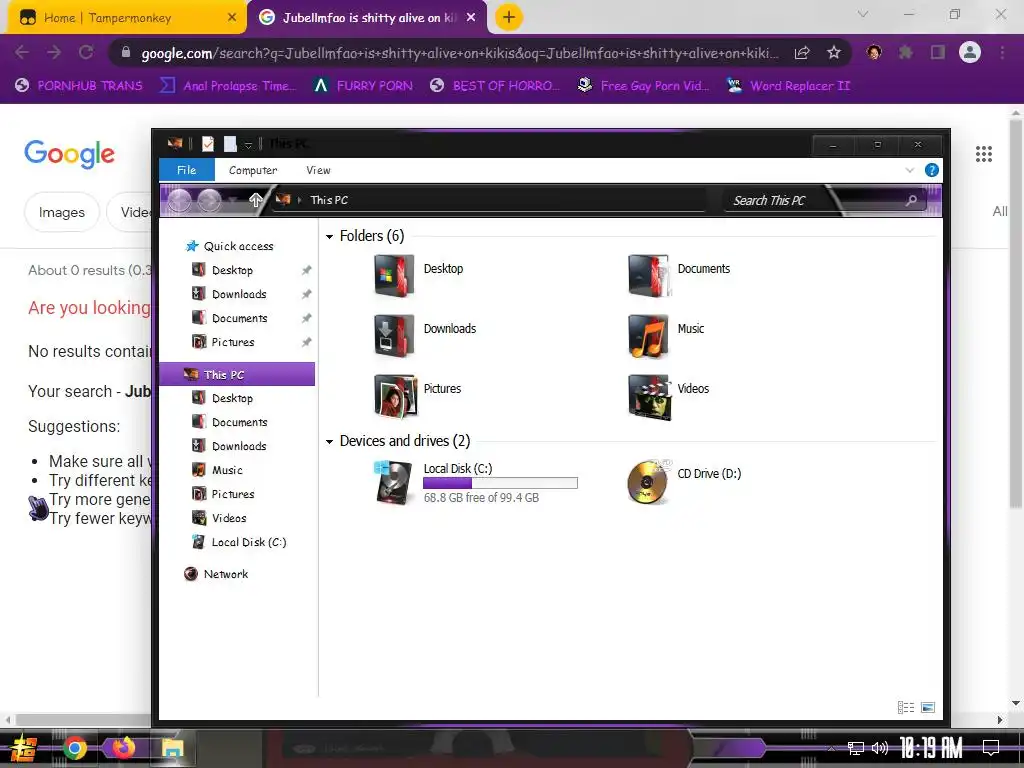Click the This PC address bar
The image size is (1024, 768).
point(488,200)
